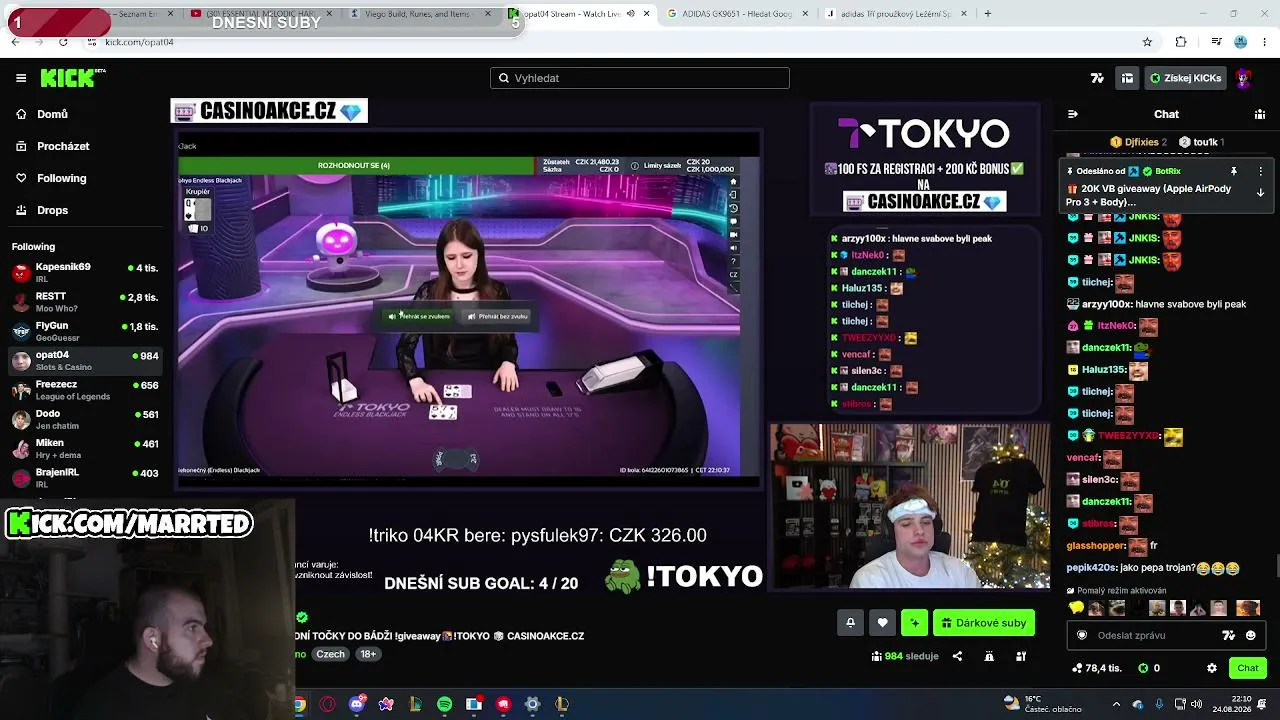Mute the opat04 Stream tab audio

coord(630,14)
